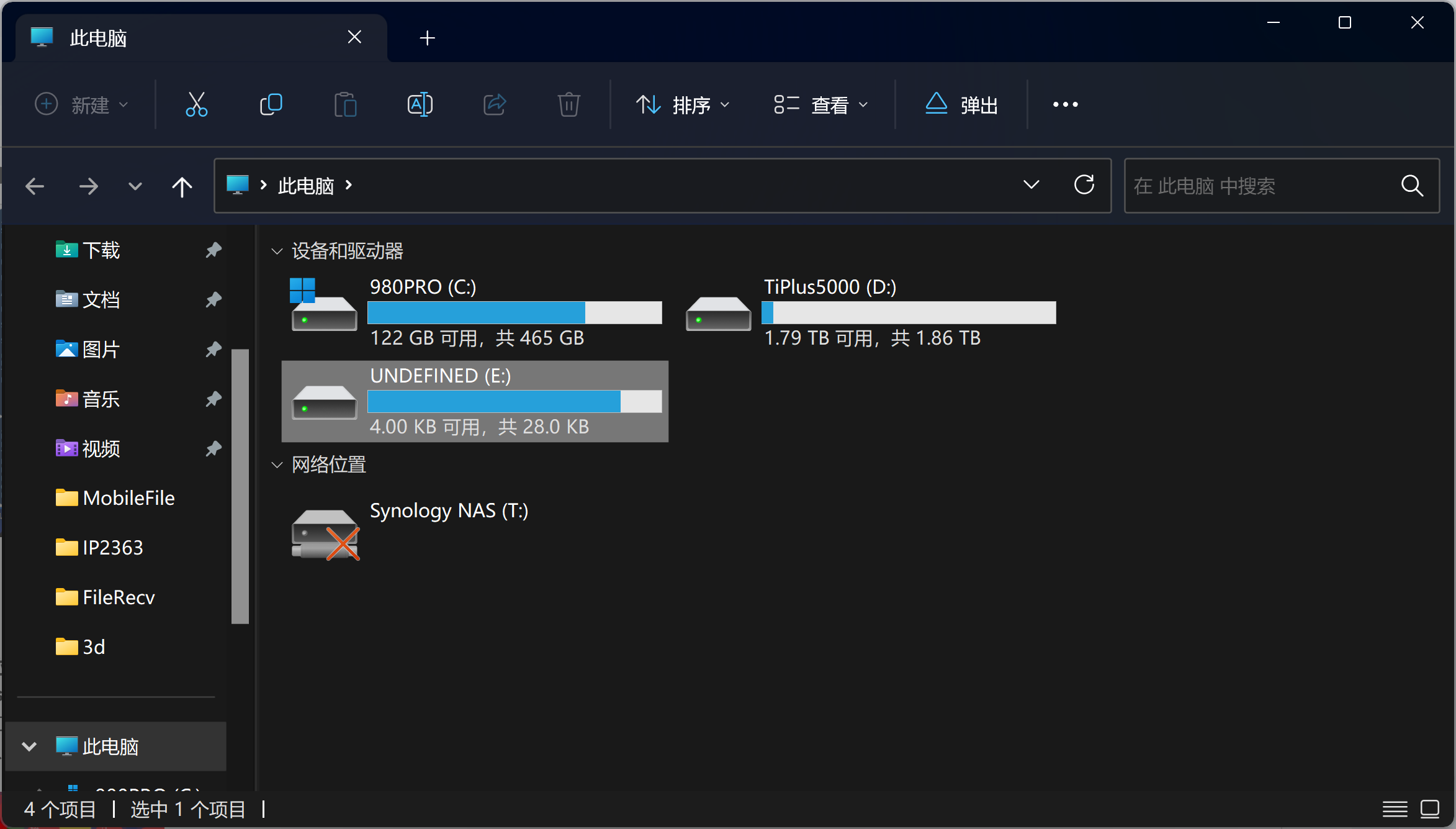Click the Cut scissors icon
Screen dimensions: 1456x829
pos(197,104)
